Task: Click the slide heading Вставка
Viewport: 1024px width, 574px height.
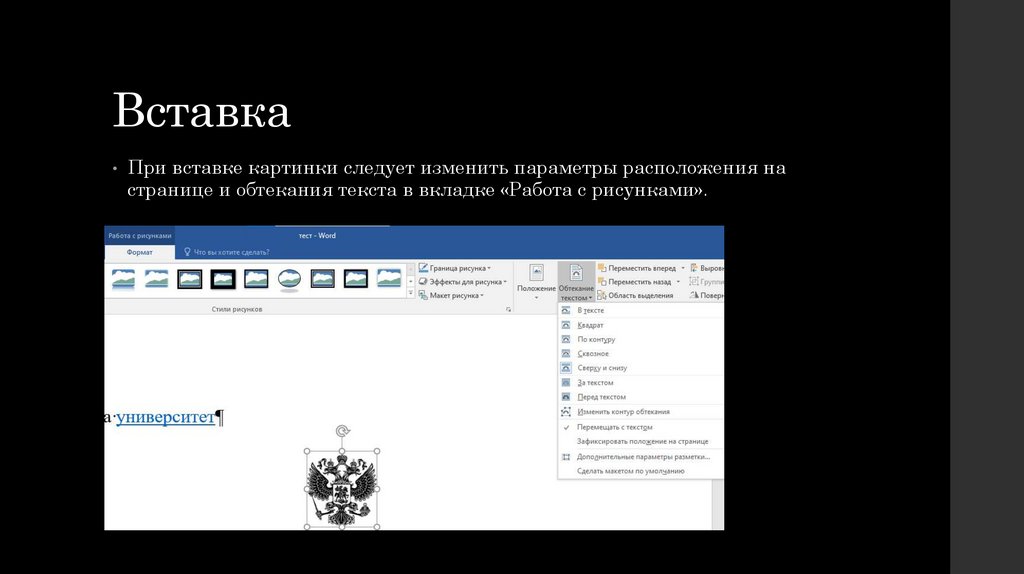Action: click(202, 110)
